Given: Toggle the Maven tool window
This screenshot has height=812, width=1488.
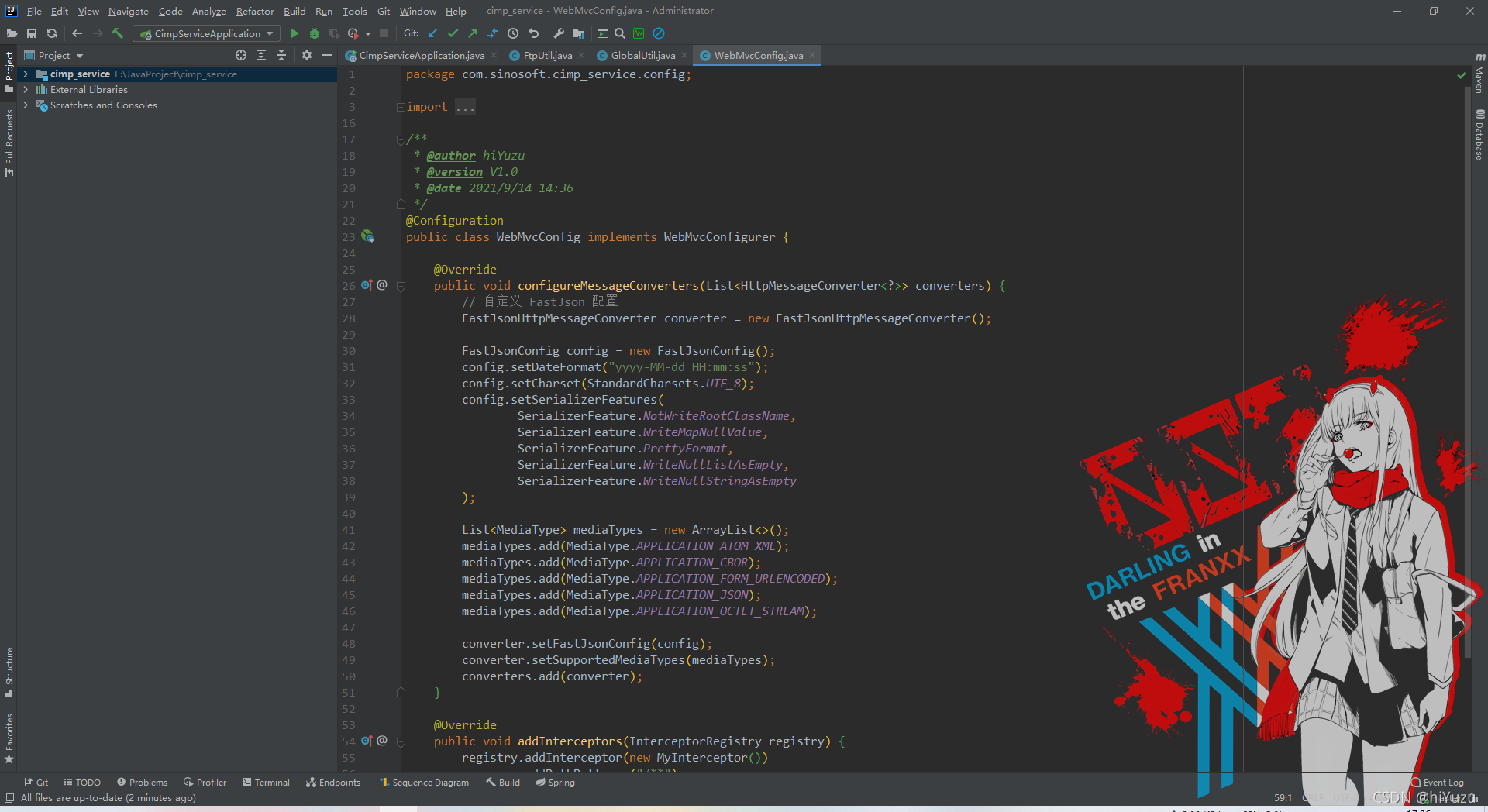Looking at the screenshot, I should point(1479,74).
